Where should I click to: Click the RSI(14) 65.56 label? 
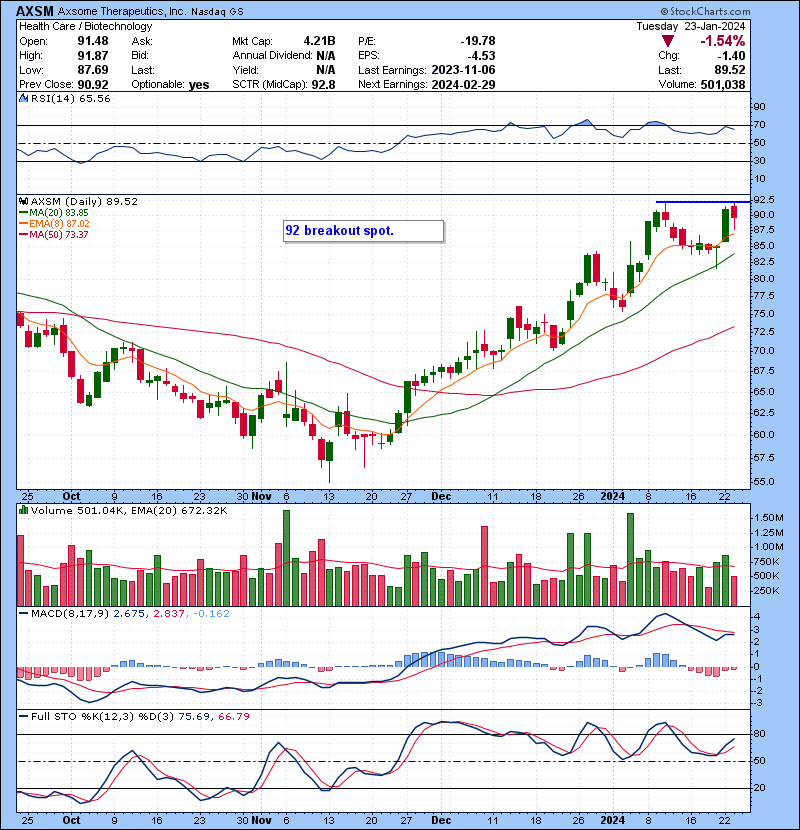[70, 98]
